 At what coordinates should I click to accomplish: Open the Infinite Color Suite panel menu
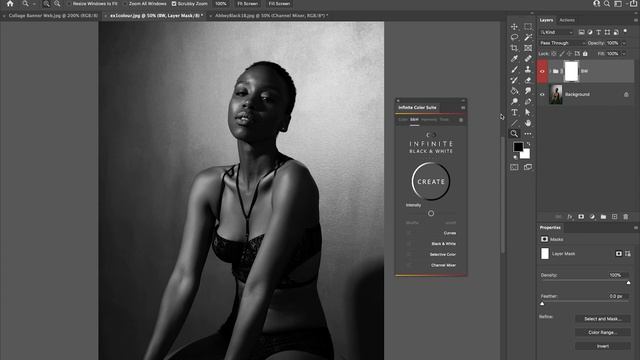(463, 108)
